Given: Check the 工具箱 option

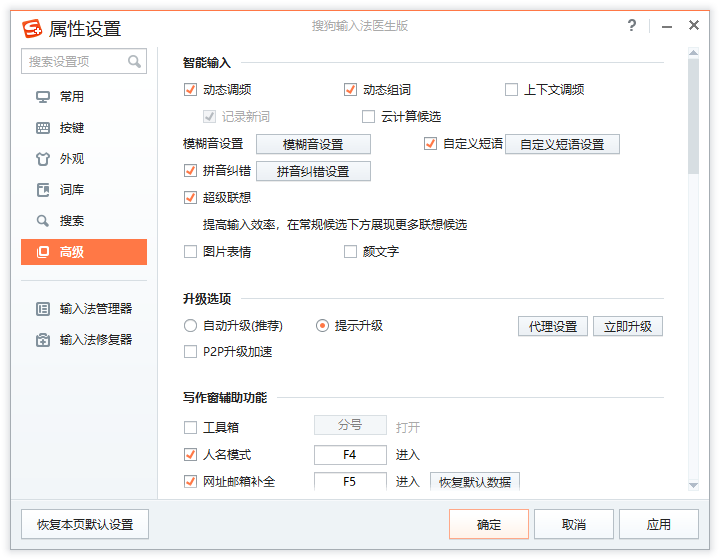Looking at the screenshot, I should pyautogui.click(x=190, y=428).
